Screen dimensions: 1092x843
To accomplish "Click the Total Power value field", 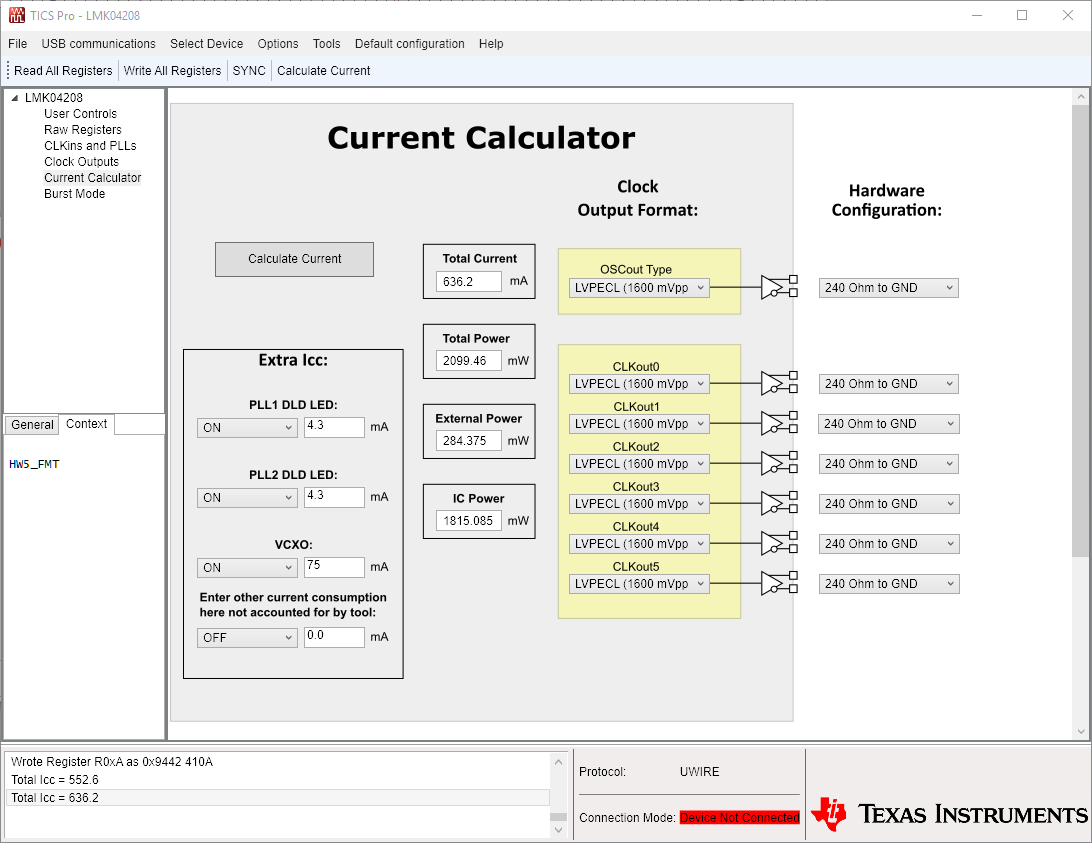I will click(468, 361).
